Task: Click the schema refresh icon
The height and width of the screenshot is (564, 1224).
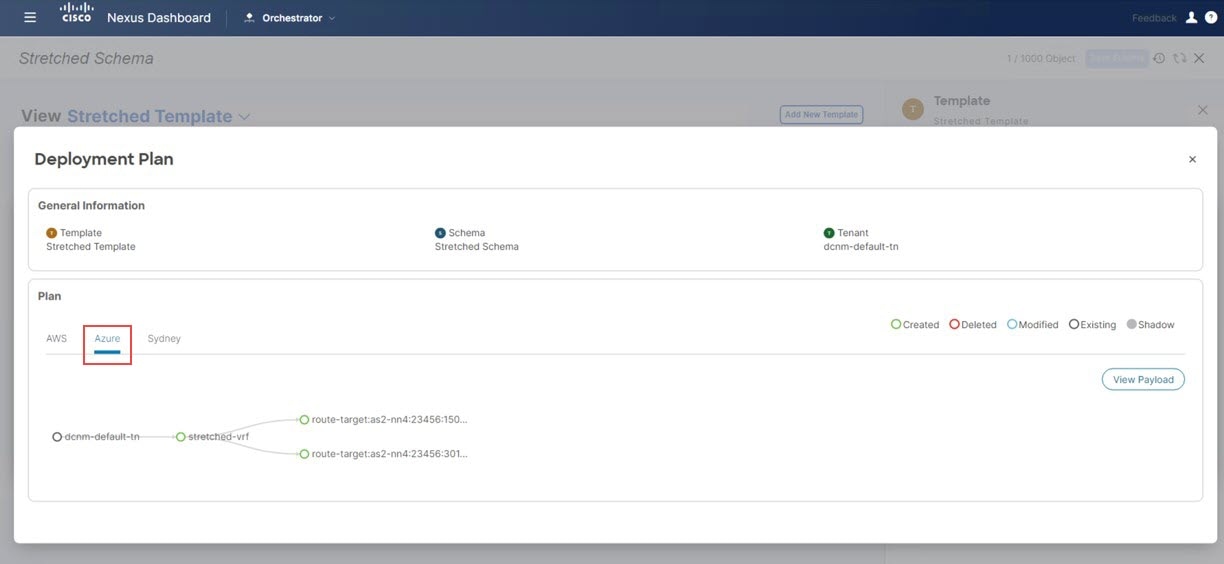Action: 1180,58
